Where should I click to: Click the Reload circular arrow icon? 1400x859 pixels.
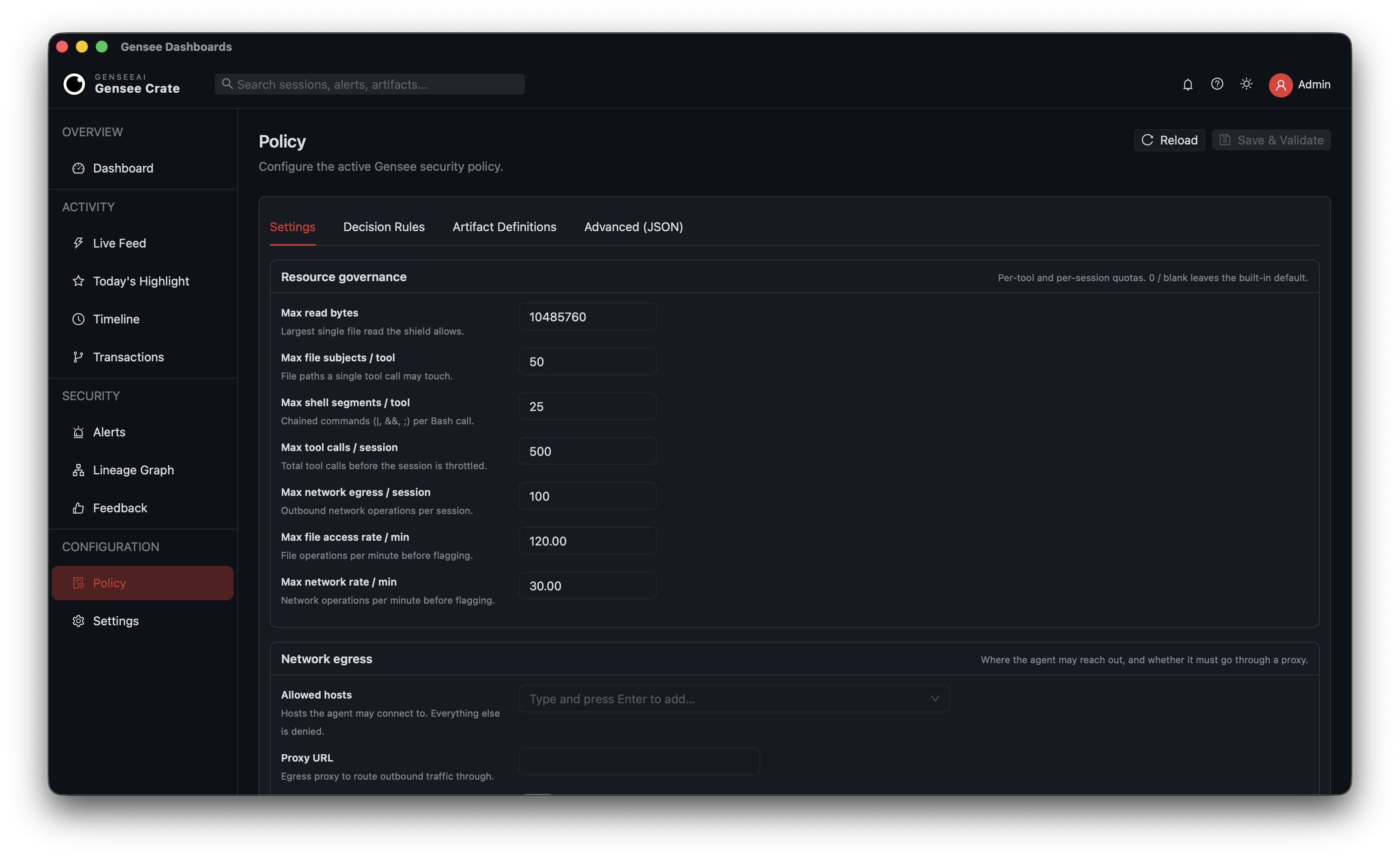tap(1147, 140)
